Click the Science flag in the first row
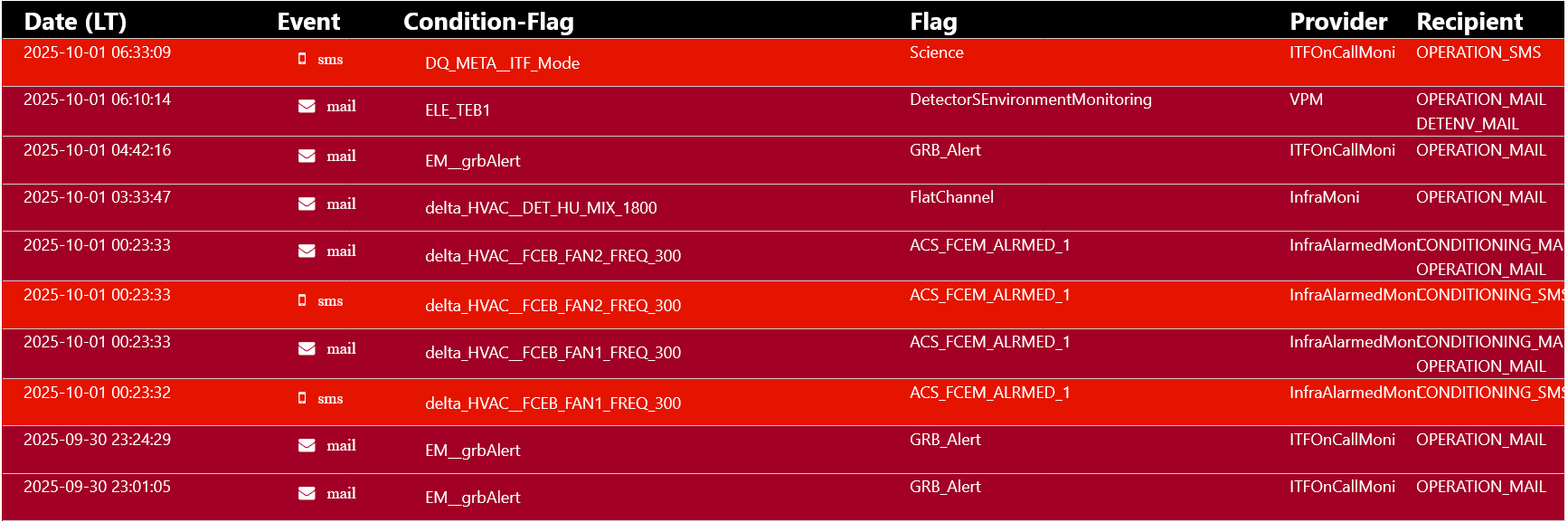This screenshot has width=1568, height=522. coord(936,52)
